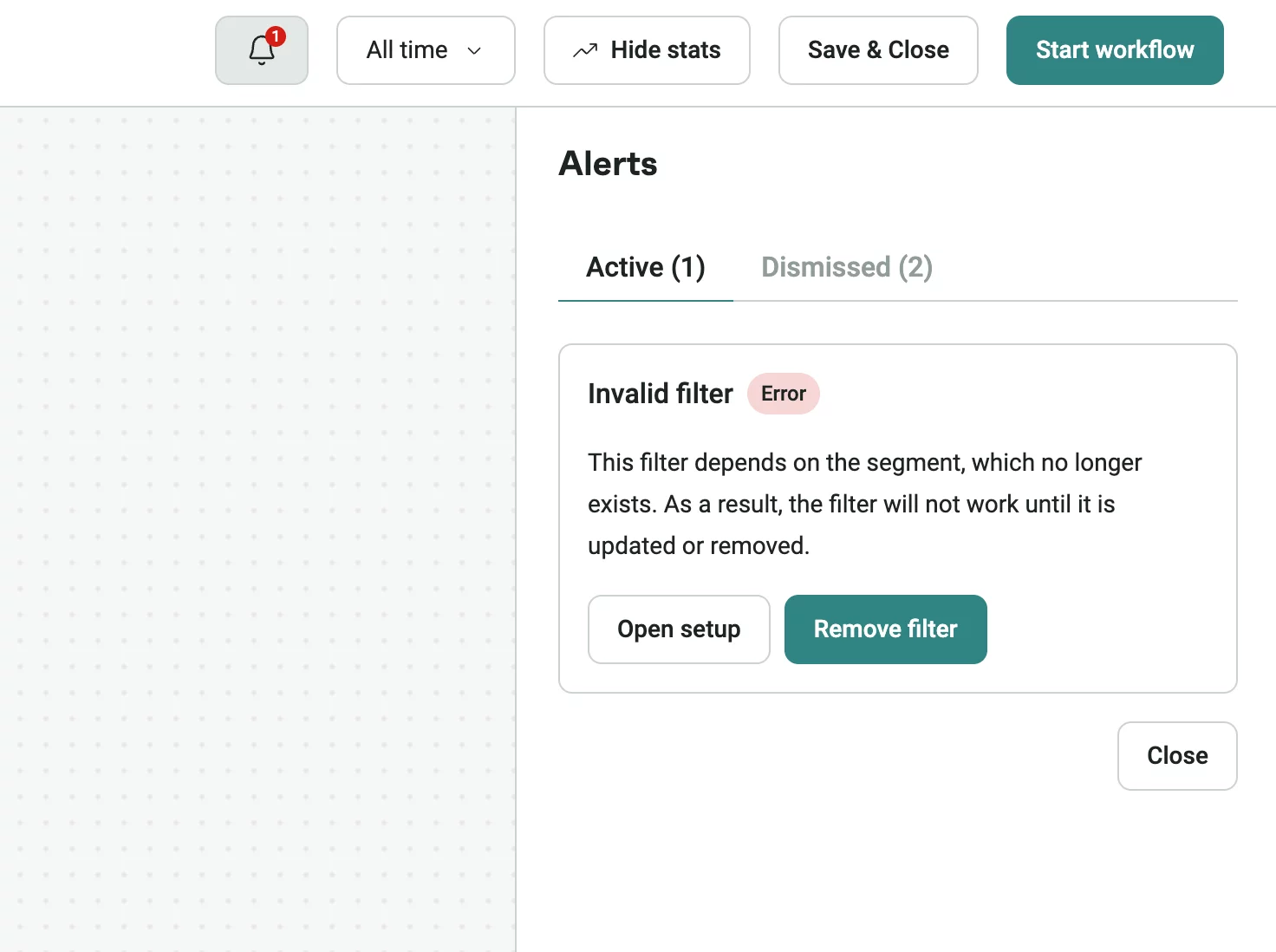Click the invalid filter description text

(864, 504)
